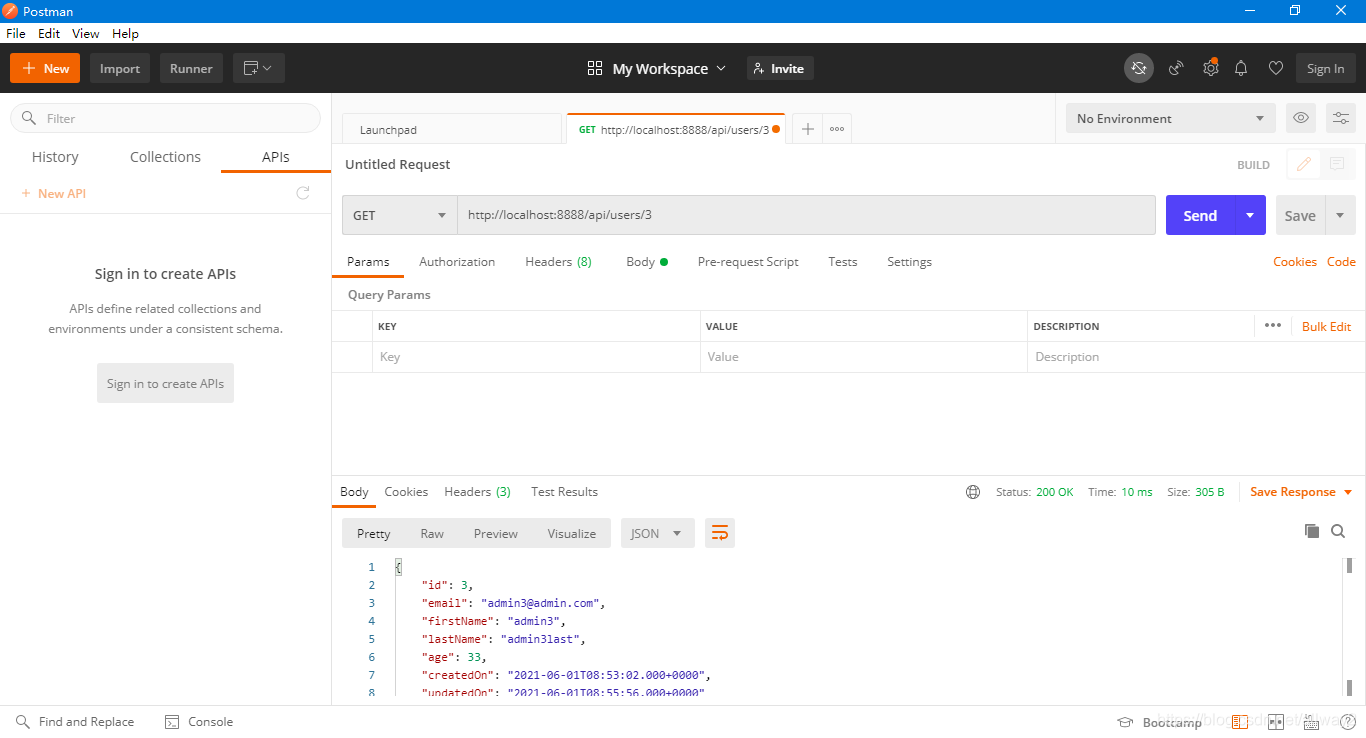Open the capture requests satellite icon

pos(1177,68)
